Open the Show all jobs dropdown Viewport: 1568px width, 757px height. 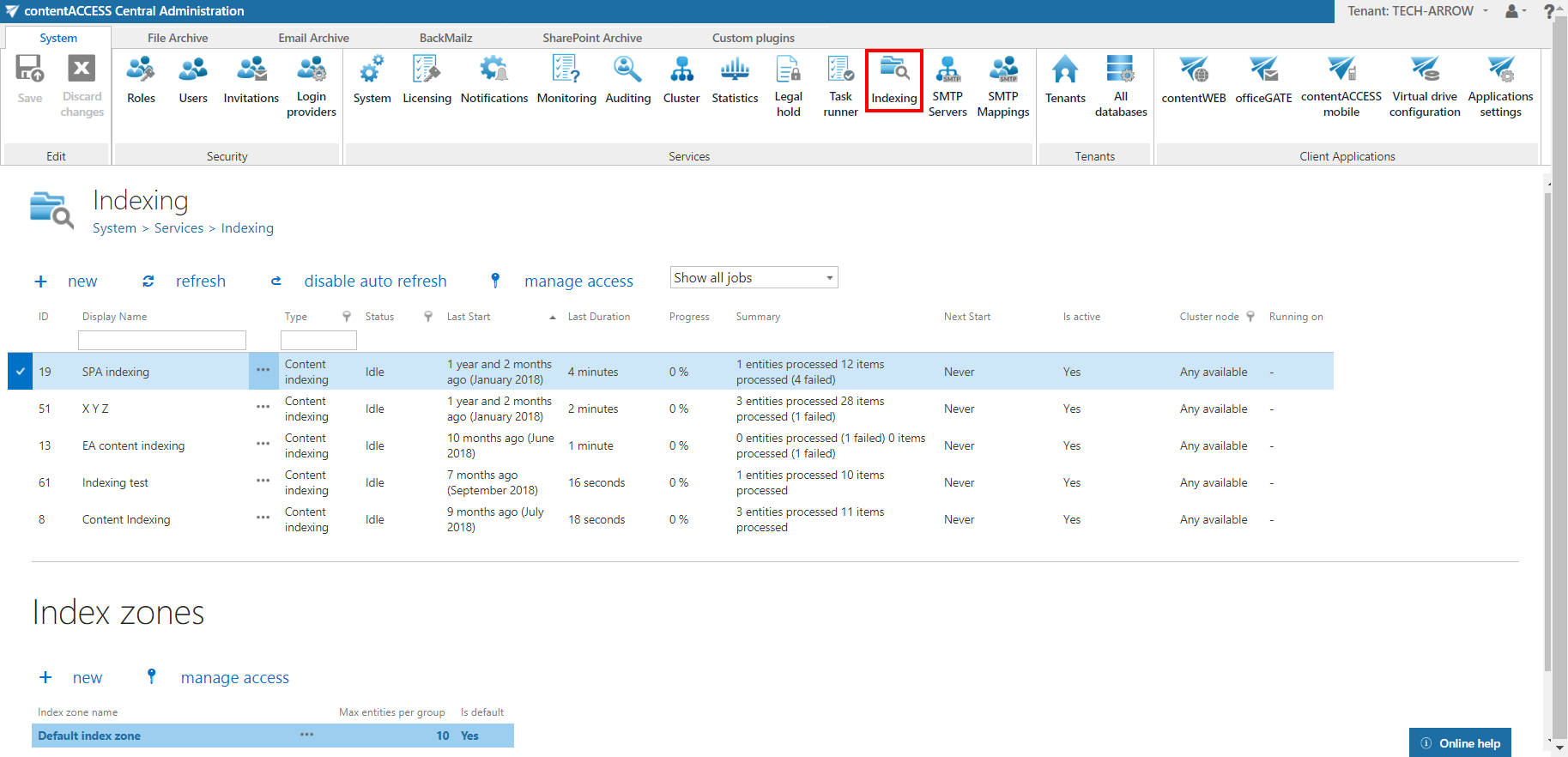pyautogui.click(x=754, y=278)
